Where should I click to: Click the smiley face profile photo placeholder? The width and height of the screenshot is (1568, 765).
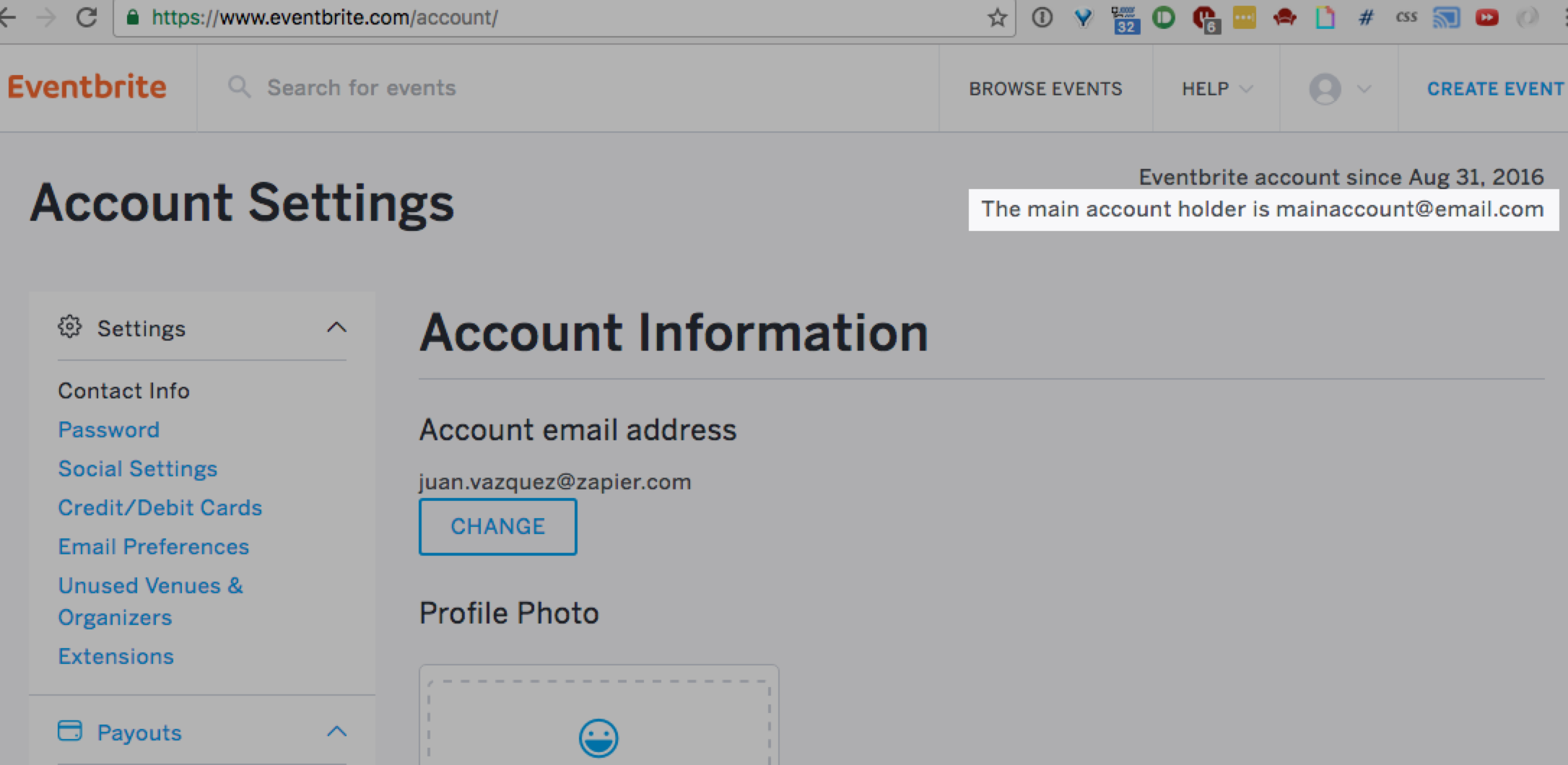(x=598, y=738)
